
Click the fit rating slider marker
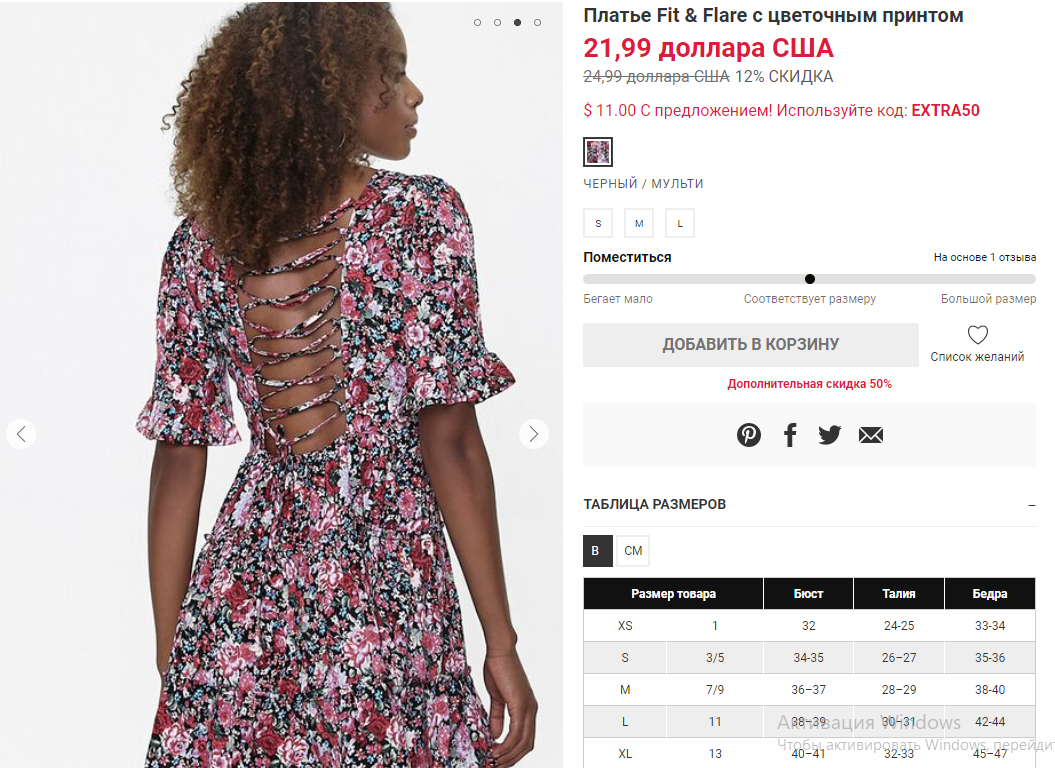click(809, 279)
